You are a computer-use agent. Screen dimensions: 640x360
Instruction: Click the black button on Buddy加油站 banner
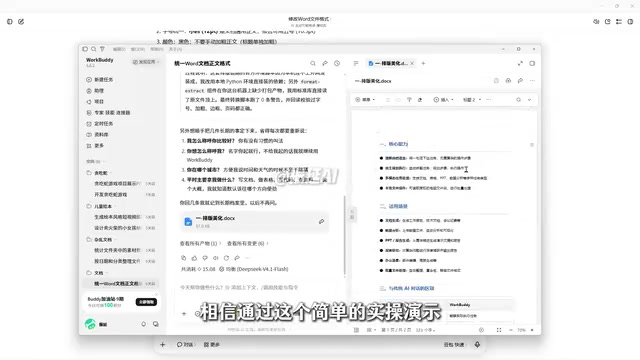tap(146, 302)
